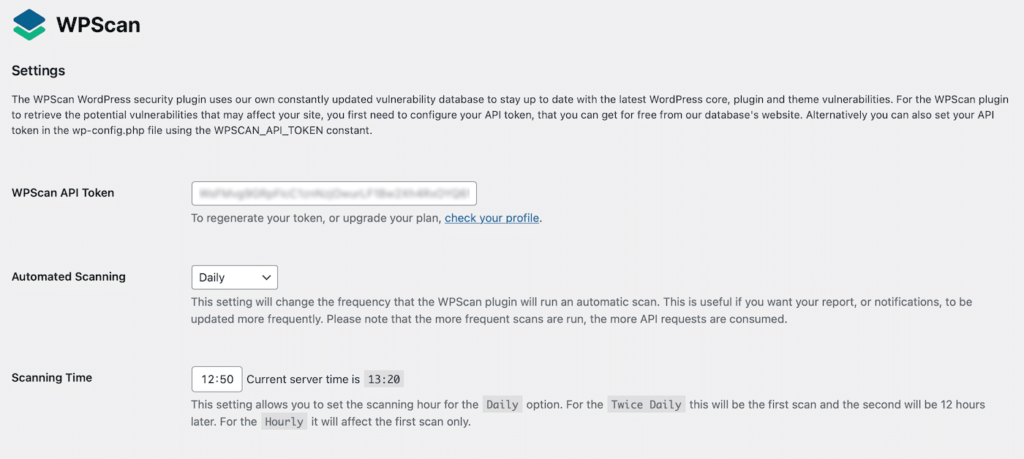1024x459 pixels.
Task: Focus the WPScan API Token input field
Action: [333, 192]
